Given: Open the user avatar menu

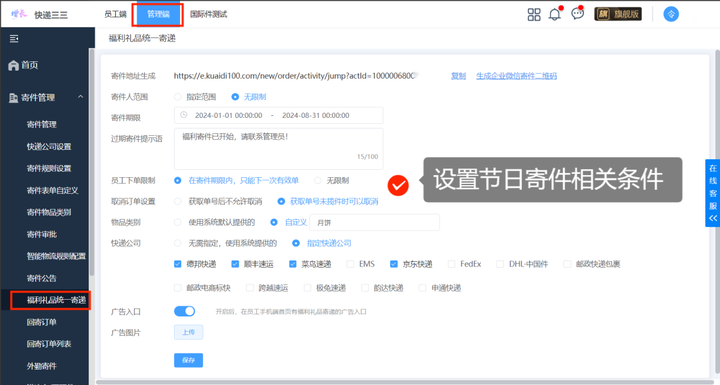Looking at the screenshot, I should point(671,14).
